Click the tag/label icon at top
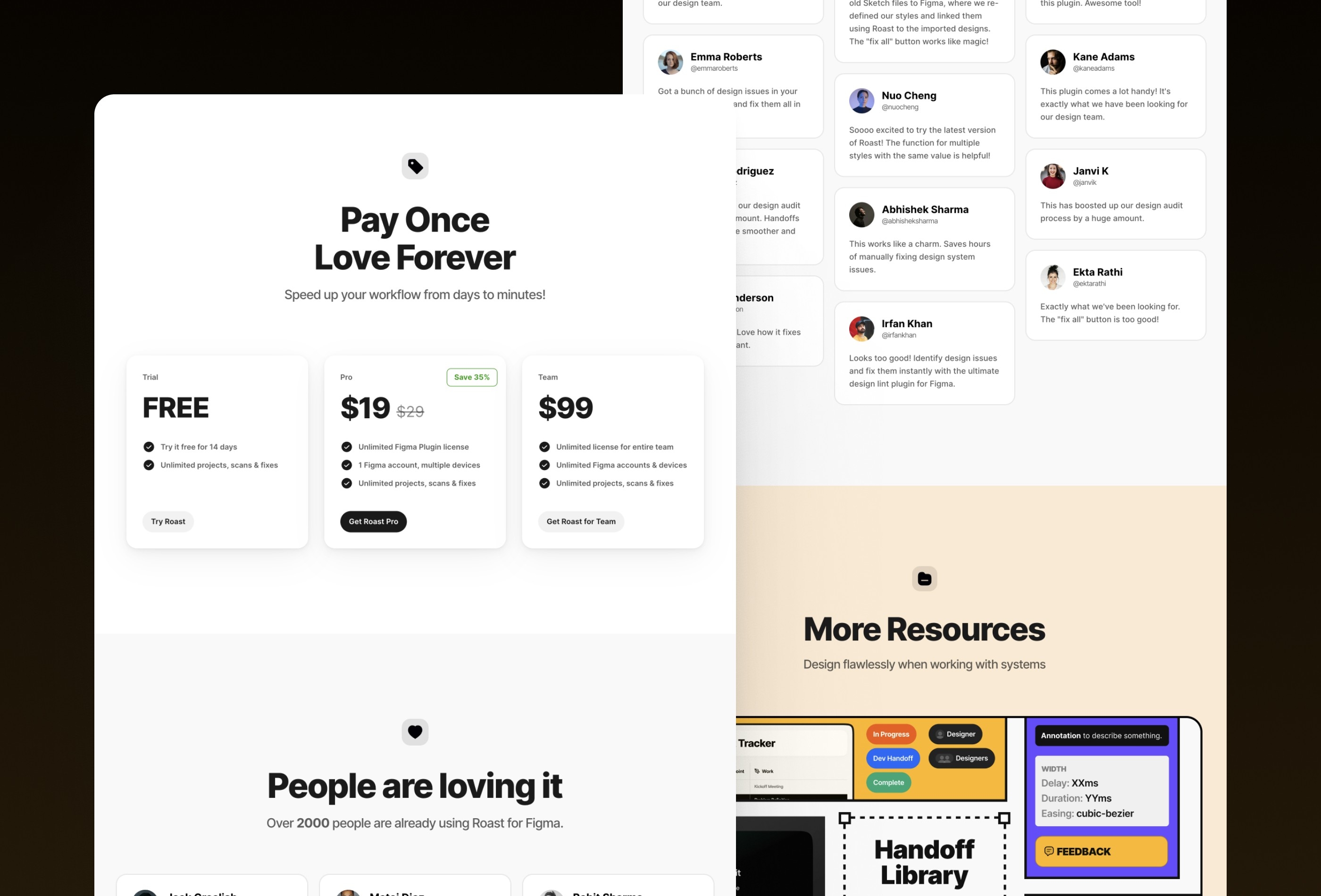This screenshot has height=896, width=1321. tap(414, 165)
